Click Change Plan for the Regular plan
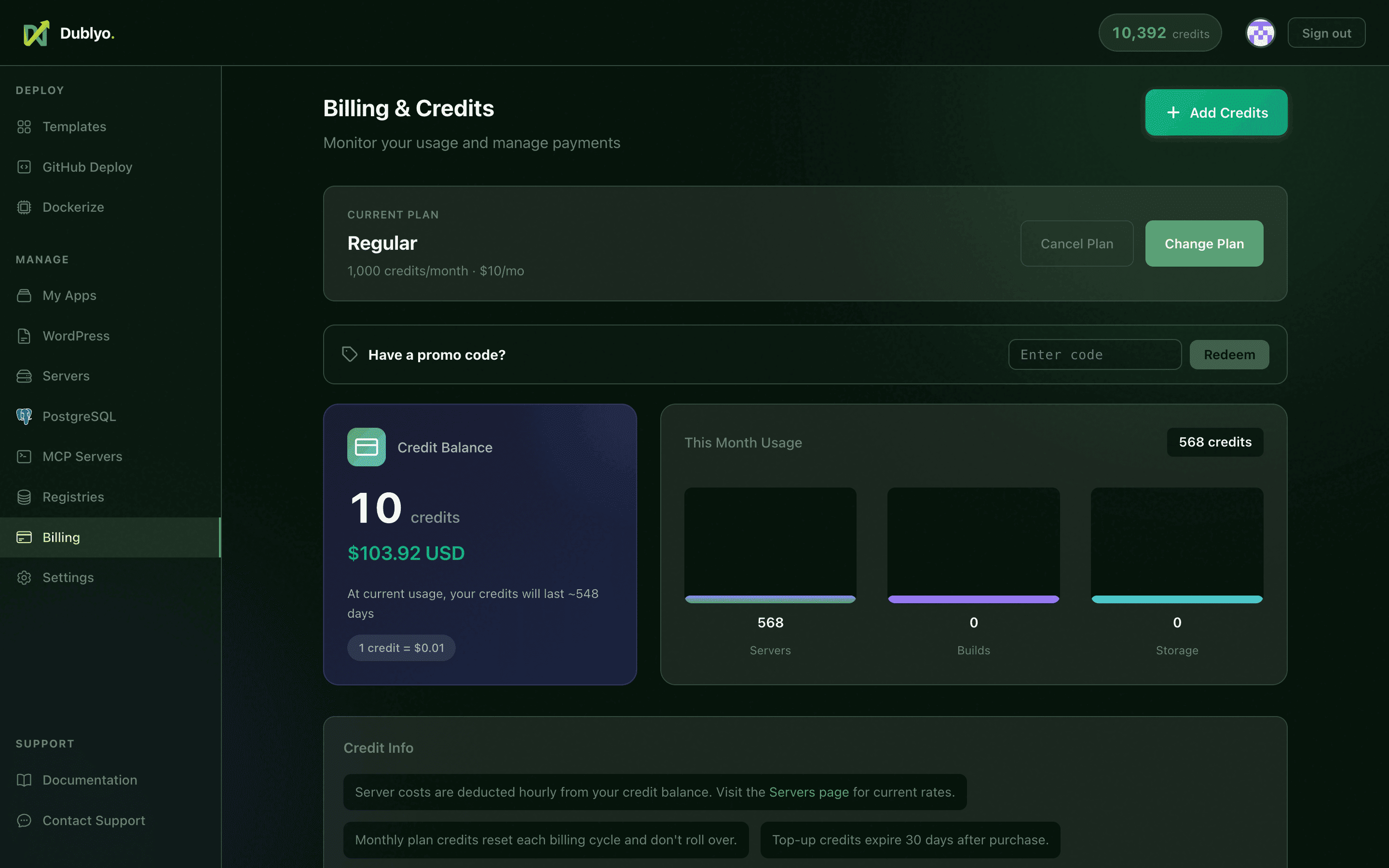This screenshot has width=1389, height=868. (1204, 244)
